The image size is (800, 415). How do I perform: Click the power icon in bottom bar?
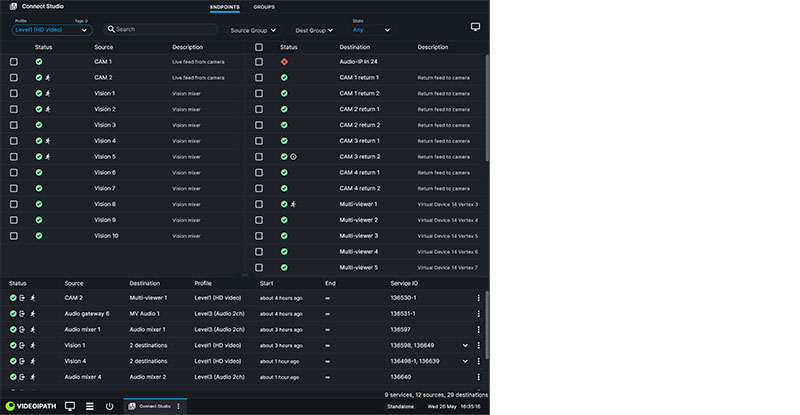coord(111,406)
